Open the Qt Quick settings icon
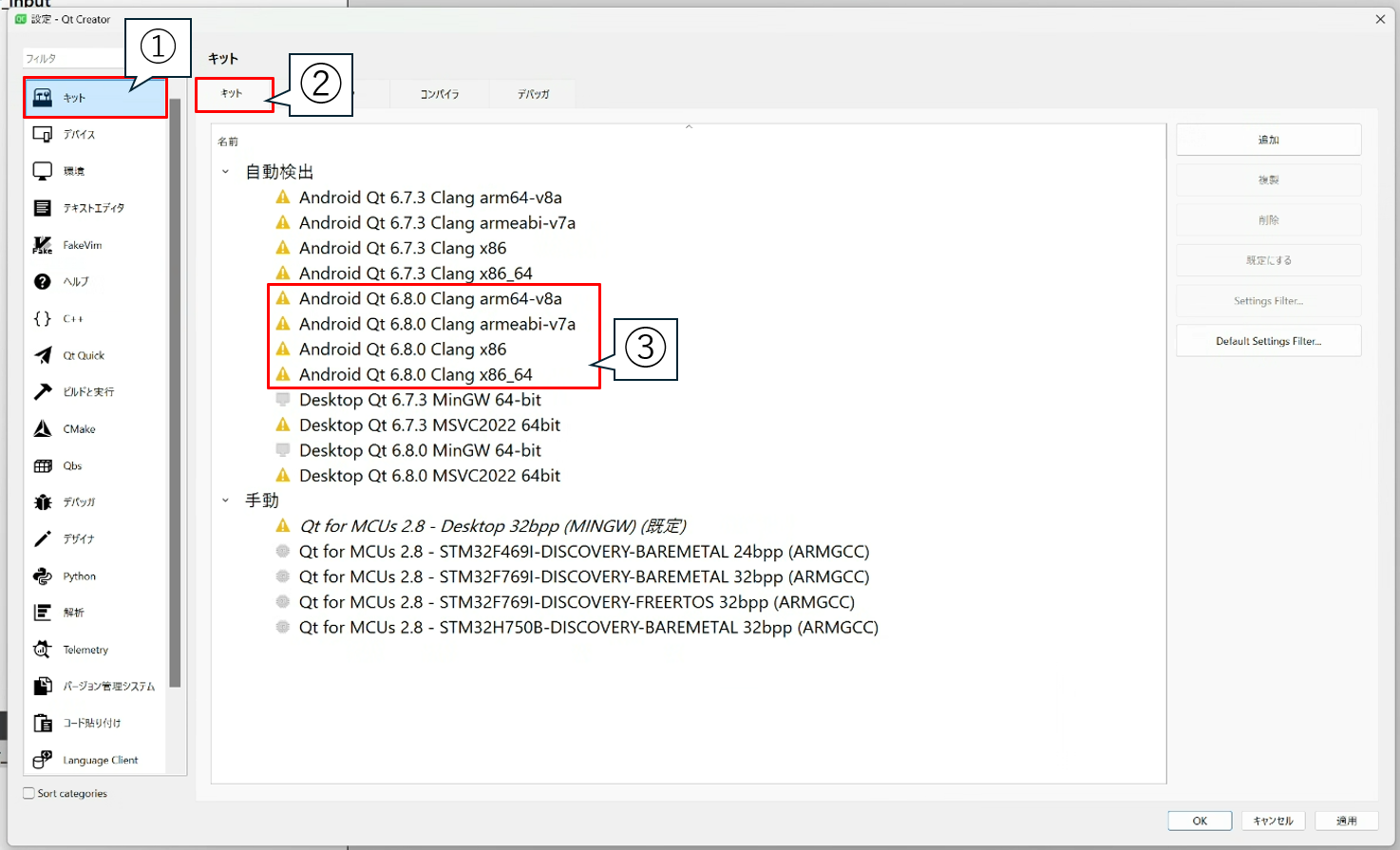1400x850 pixels. click(x=43, y=355)
